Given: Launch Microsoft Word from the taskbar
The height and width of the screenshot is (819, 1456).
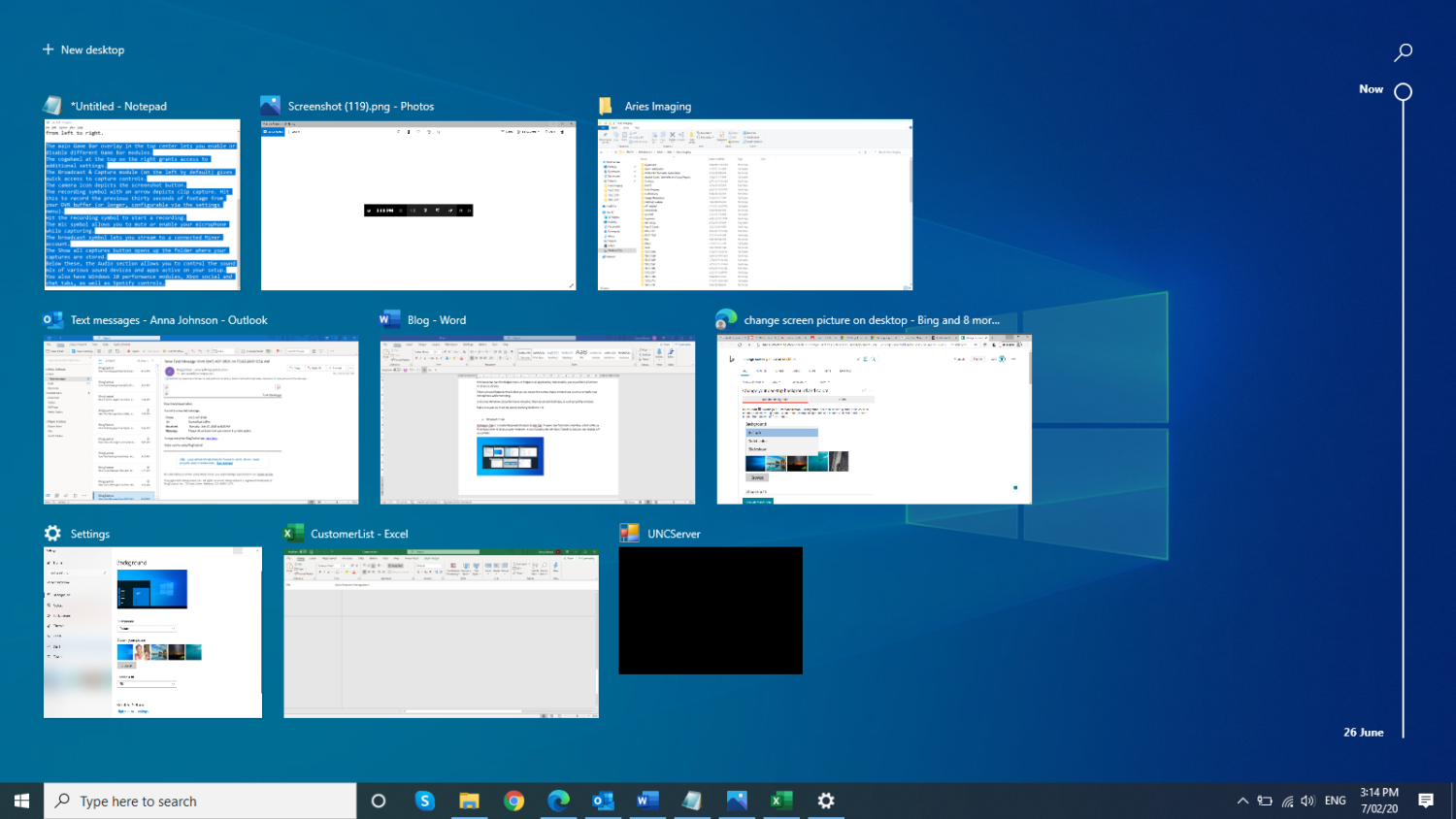Looking at the screenshot, I should pos(646,801).
